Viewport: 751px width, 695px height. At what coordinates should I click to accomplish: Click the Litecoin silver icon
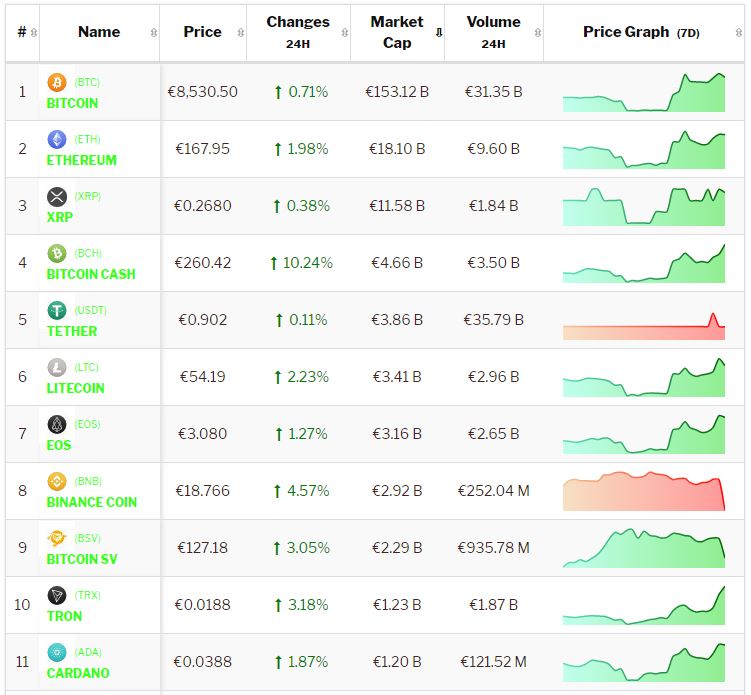57,367
